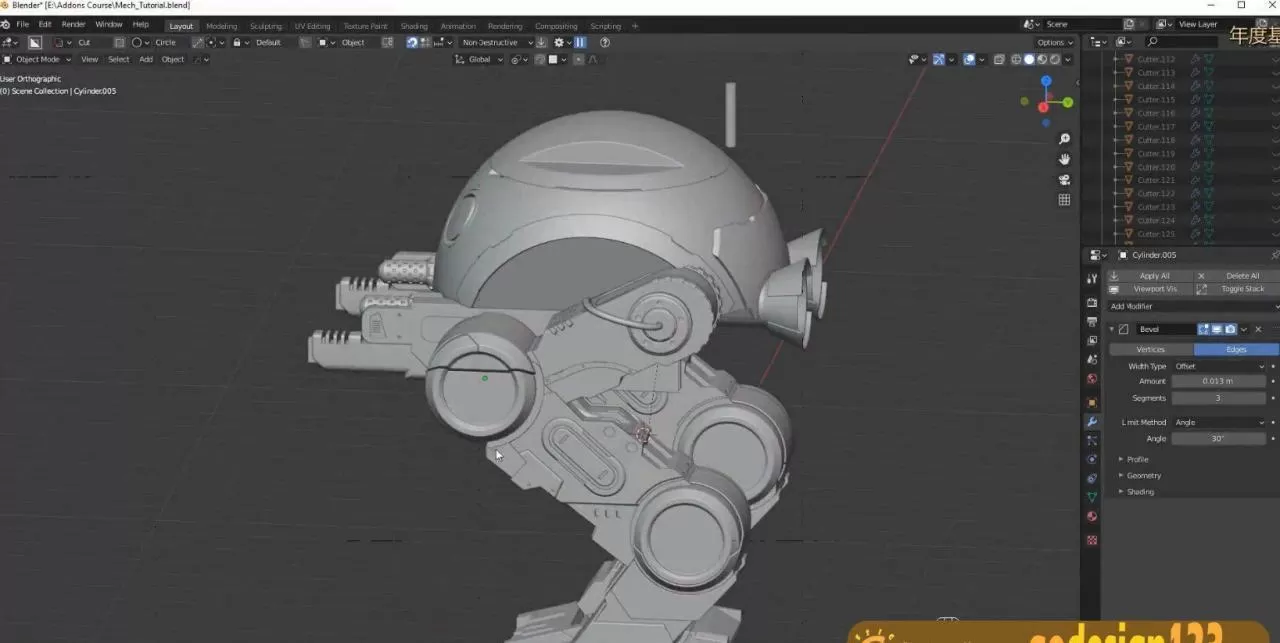Open the File menu
Image resolution: width=1280 pixels, height=643 pixels.
pyautogui.click(x=22, y=24)
